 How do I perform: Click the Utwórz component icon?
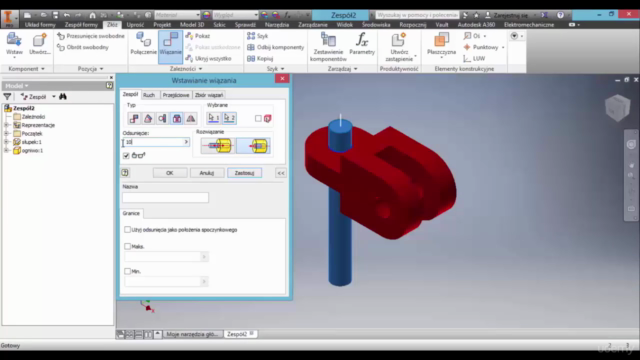(40, 44)
